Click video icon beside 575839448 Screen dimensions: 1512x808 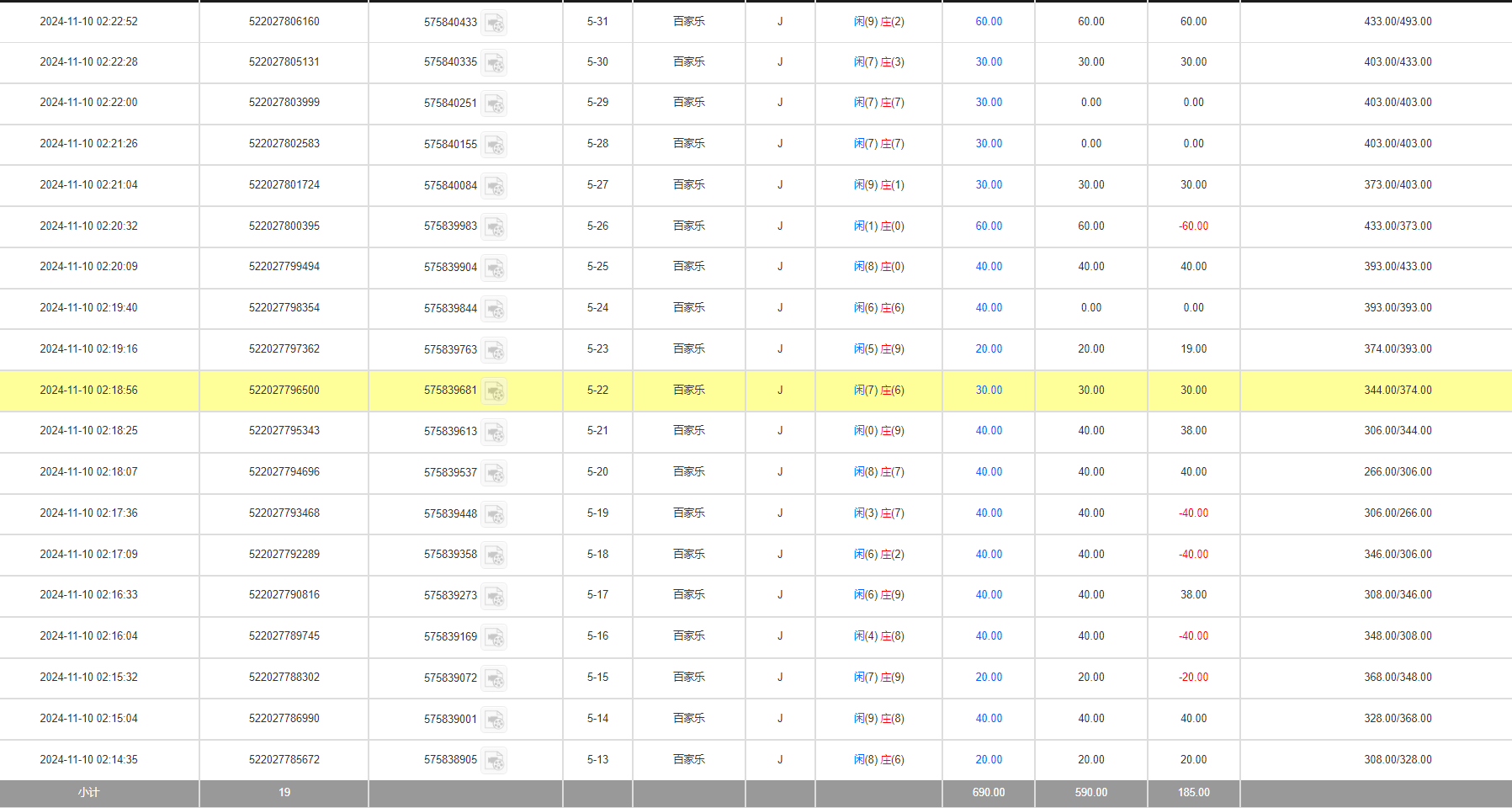click(x=495, y=514)
